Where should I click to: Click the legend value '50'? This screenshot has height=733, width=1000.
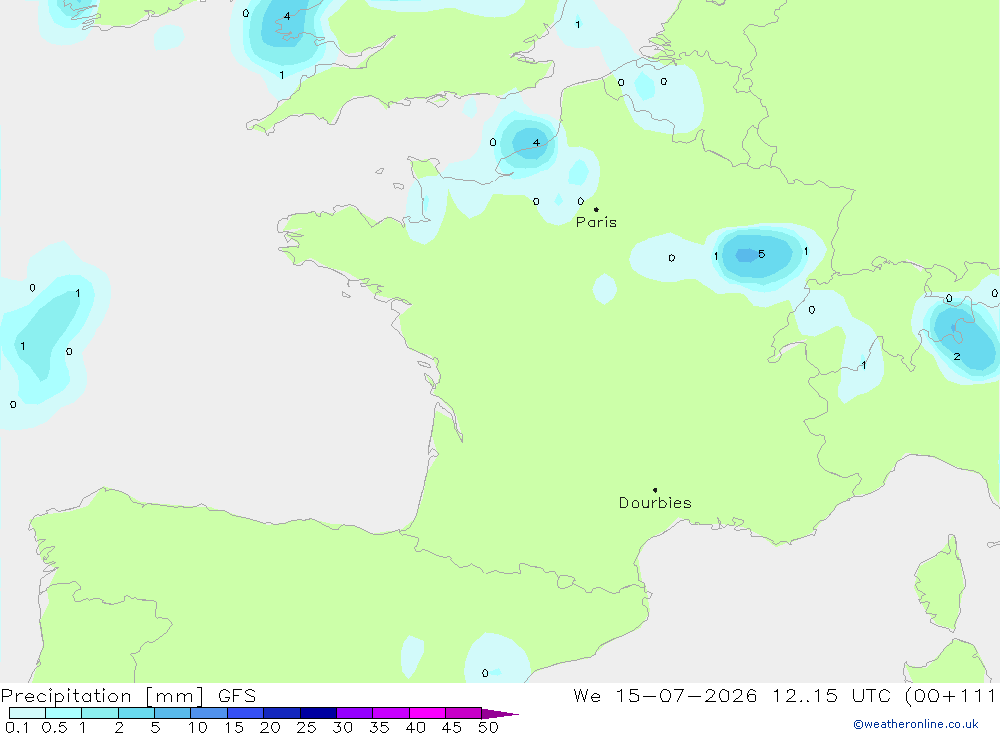[x=488, y=727]
